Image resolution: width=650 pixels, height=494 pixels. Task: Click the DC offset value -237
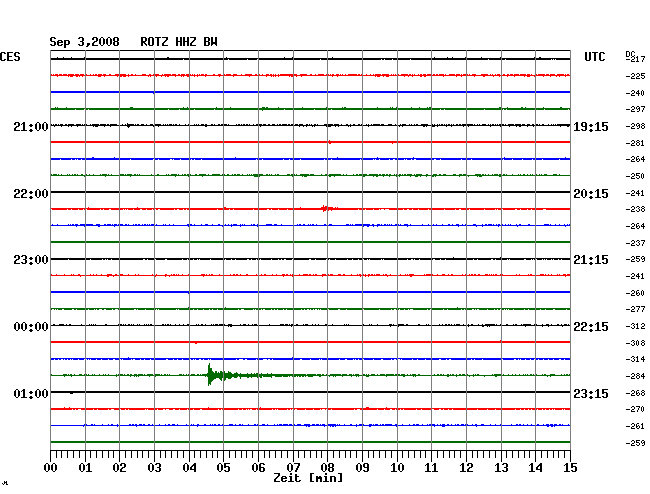coord(635,243)
